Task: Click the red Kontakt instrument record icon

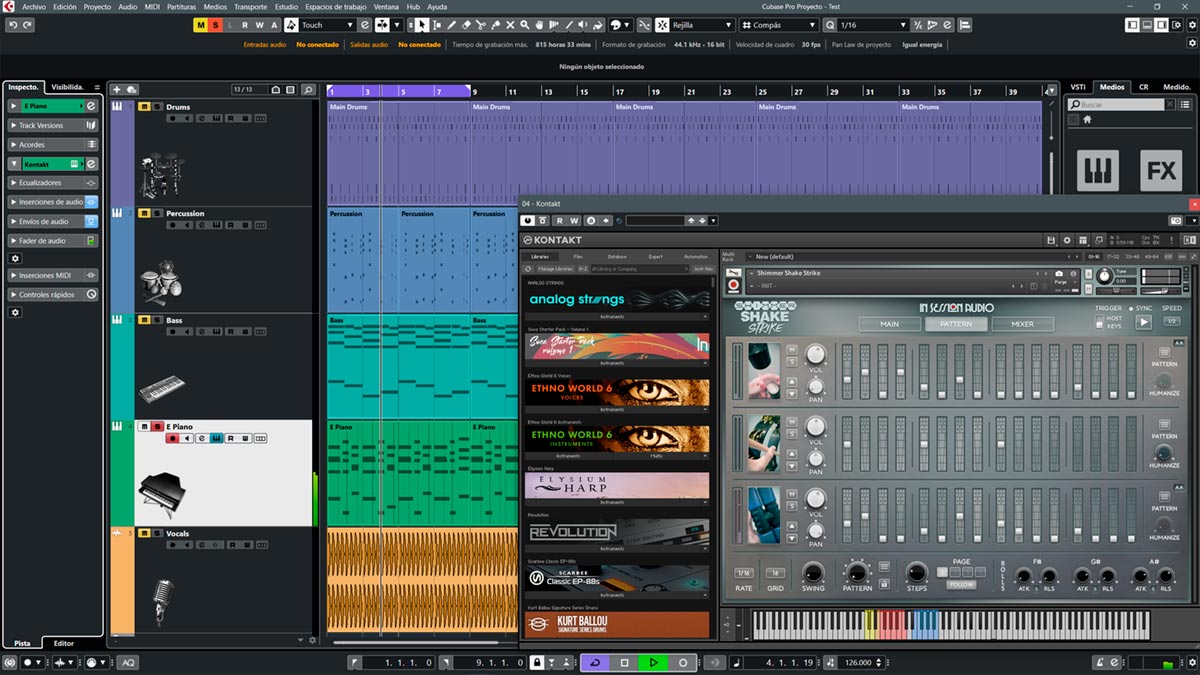Action: (x=733, y=285)
